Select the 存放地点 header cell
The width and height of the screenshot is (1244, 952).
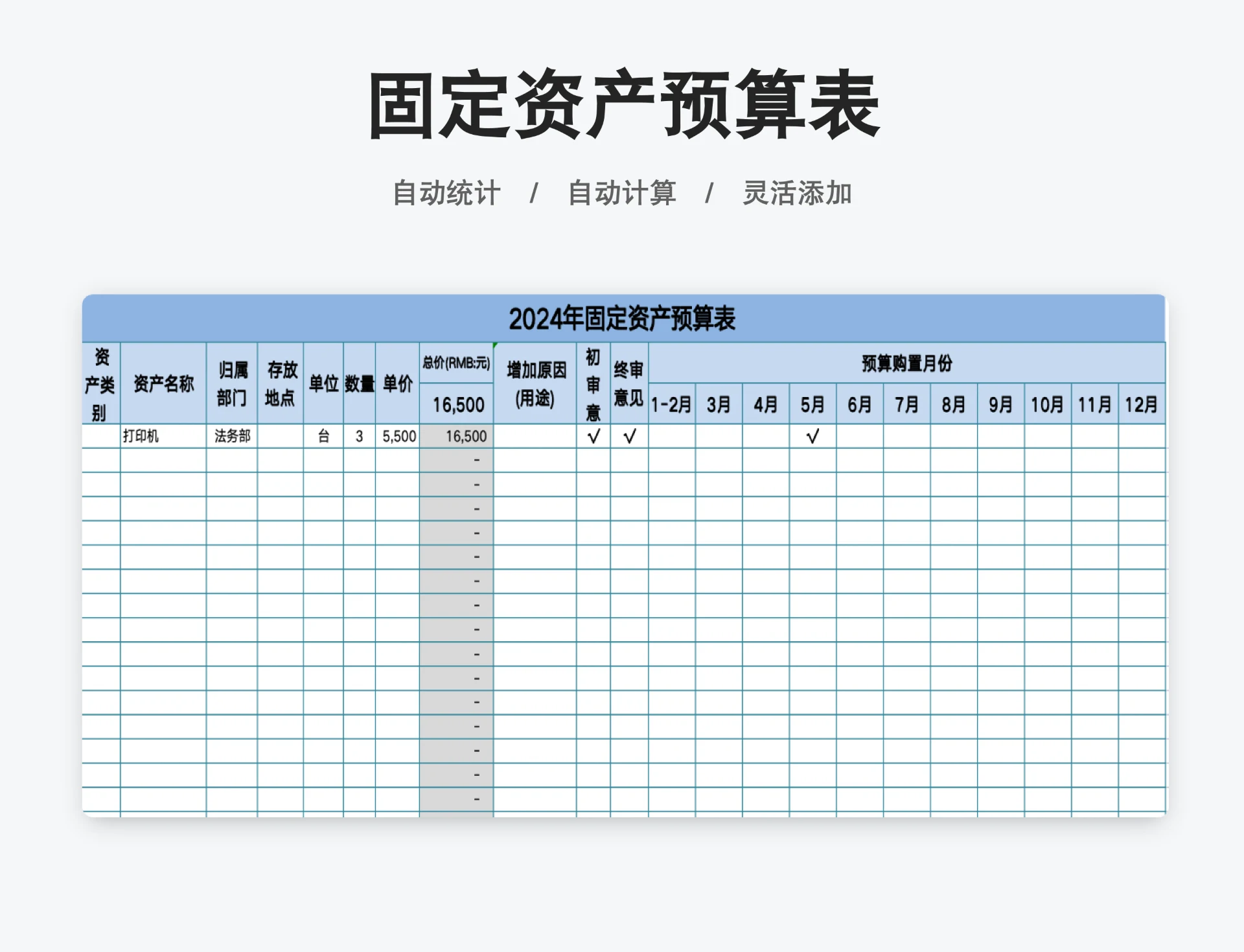pyautogui.click(x=281, y=383)
